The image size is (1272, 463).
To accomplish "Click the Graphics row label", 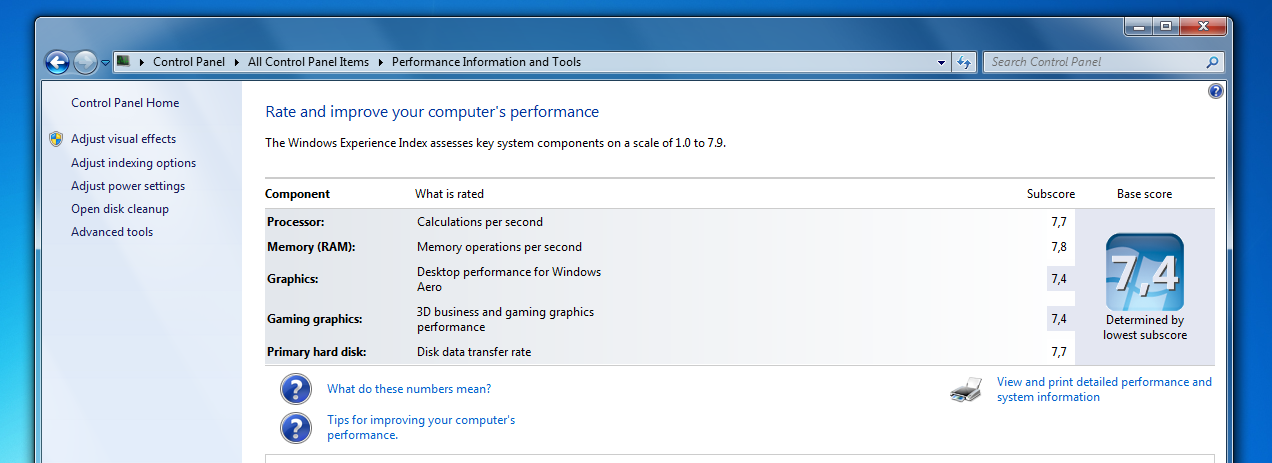I will click(x=293, y=279).
